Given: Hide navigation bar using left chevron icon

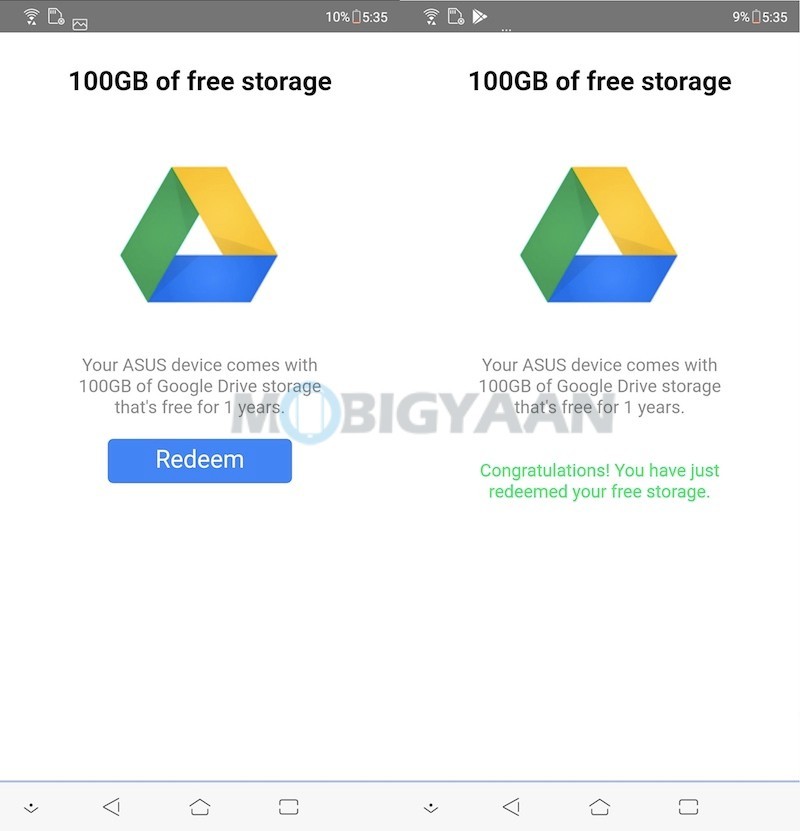Looking at the screenshot, I should 31,808.
